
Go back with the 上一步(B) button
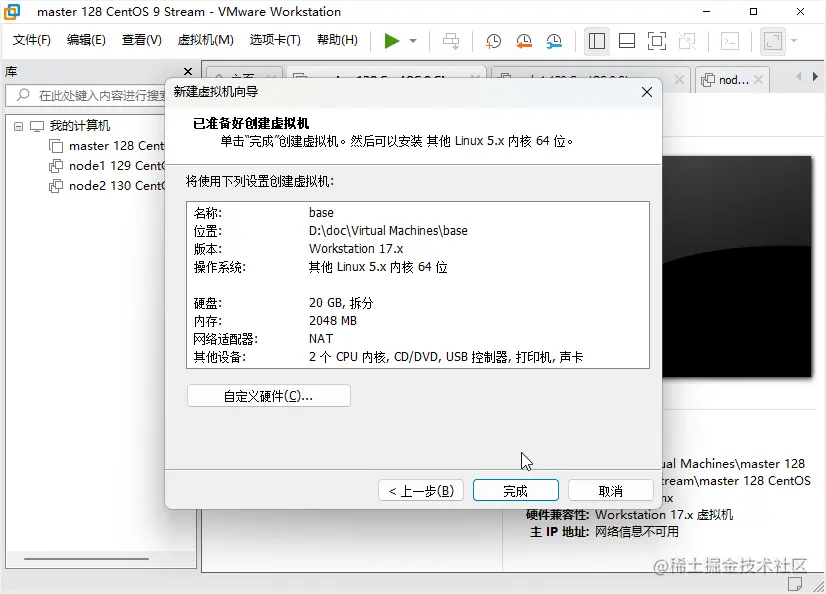pyautogui.click(x=421, y=491)
